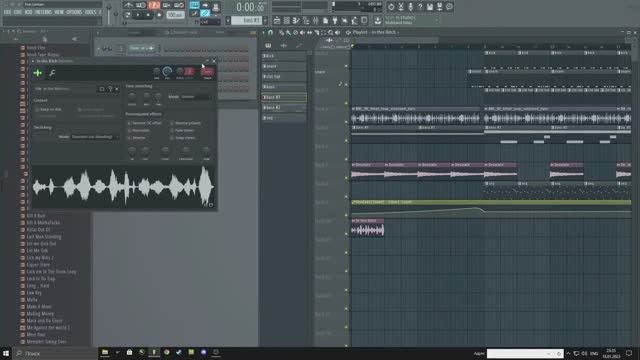Open the Time stretching Mode dropdown
Viewport: 640px width, 360px height.
coord(197,97)
